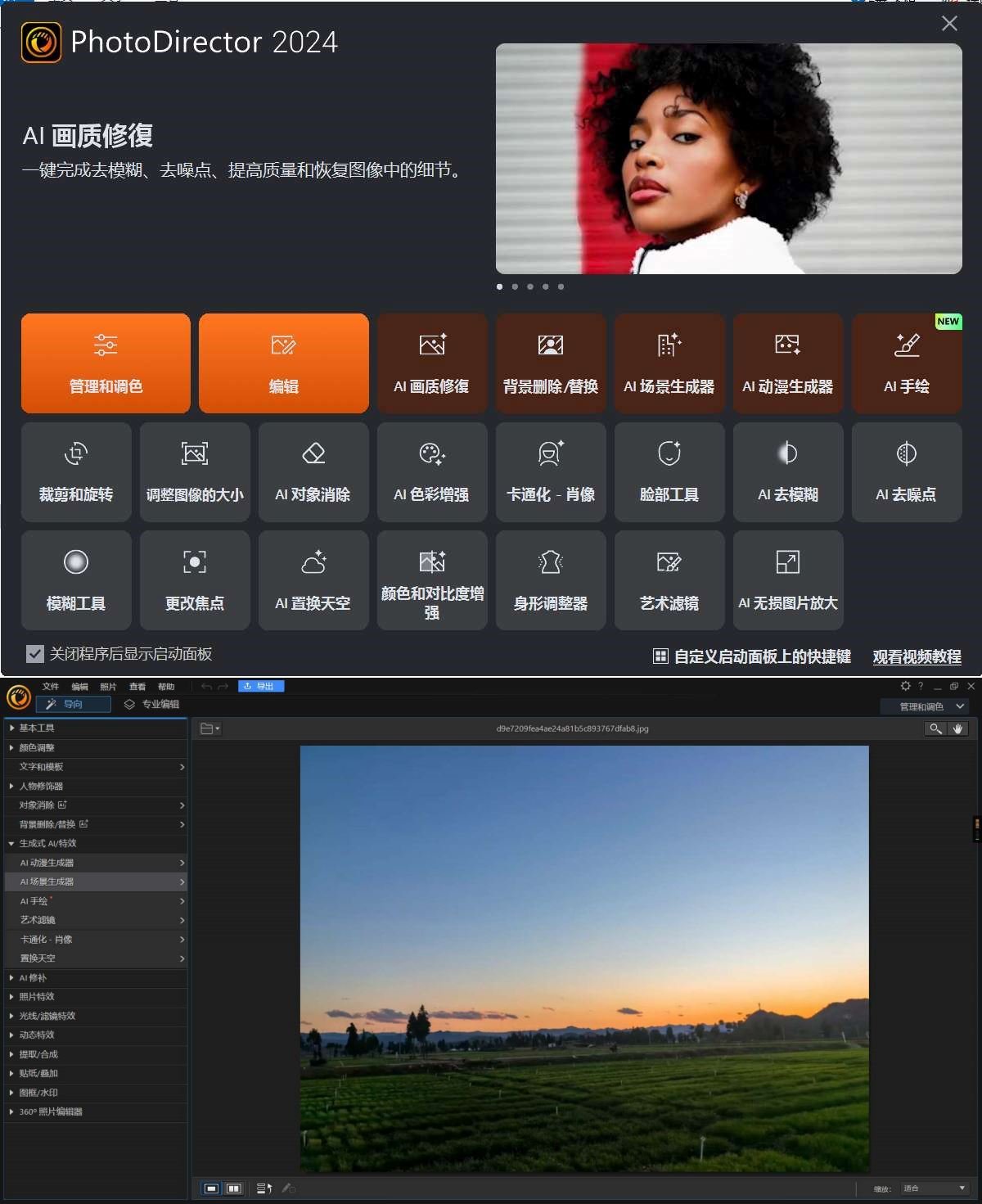Expand the 基本工具 section
The height and width of the screenshot is (1204, 982).
click(96, 728)
